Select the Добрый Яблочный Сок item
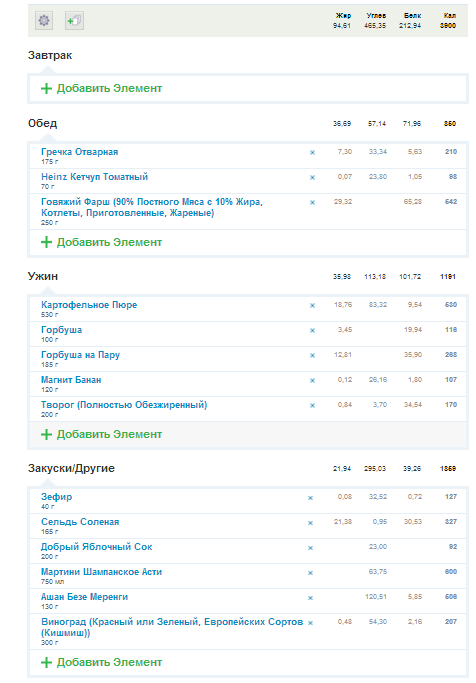This screenshot has width=476, height=683. 97,547
